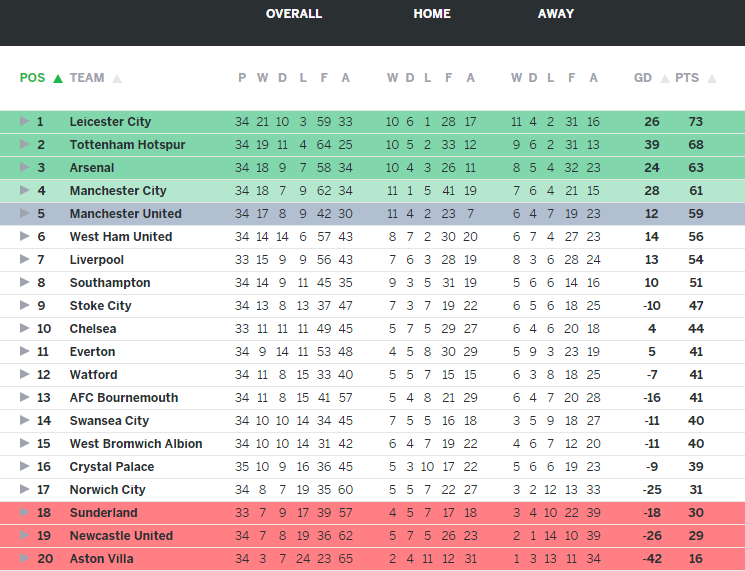This screenshot has width=745, height=571.
Task: Expand the Leicester City row arrow
Action: tap(25, 122)
